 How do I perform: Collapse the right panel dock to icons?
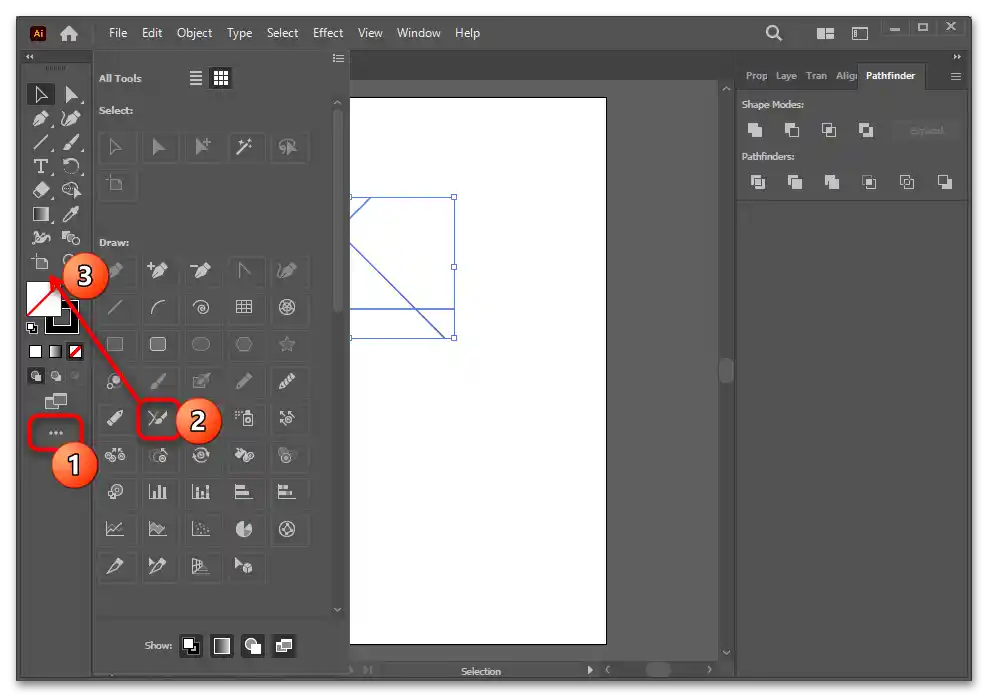click(957, 57)
